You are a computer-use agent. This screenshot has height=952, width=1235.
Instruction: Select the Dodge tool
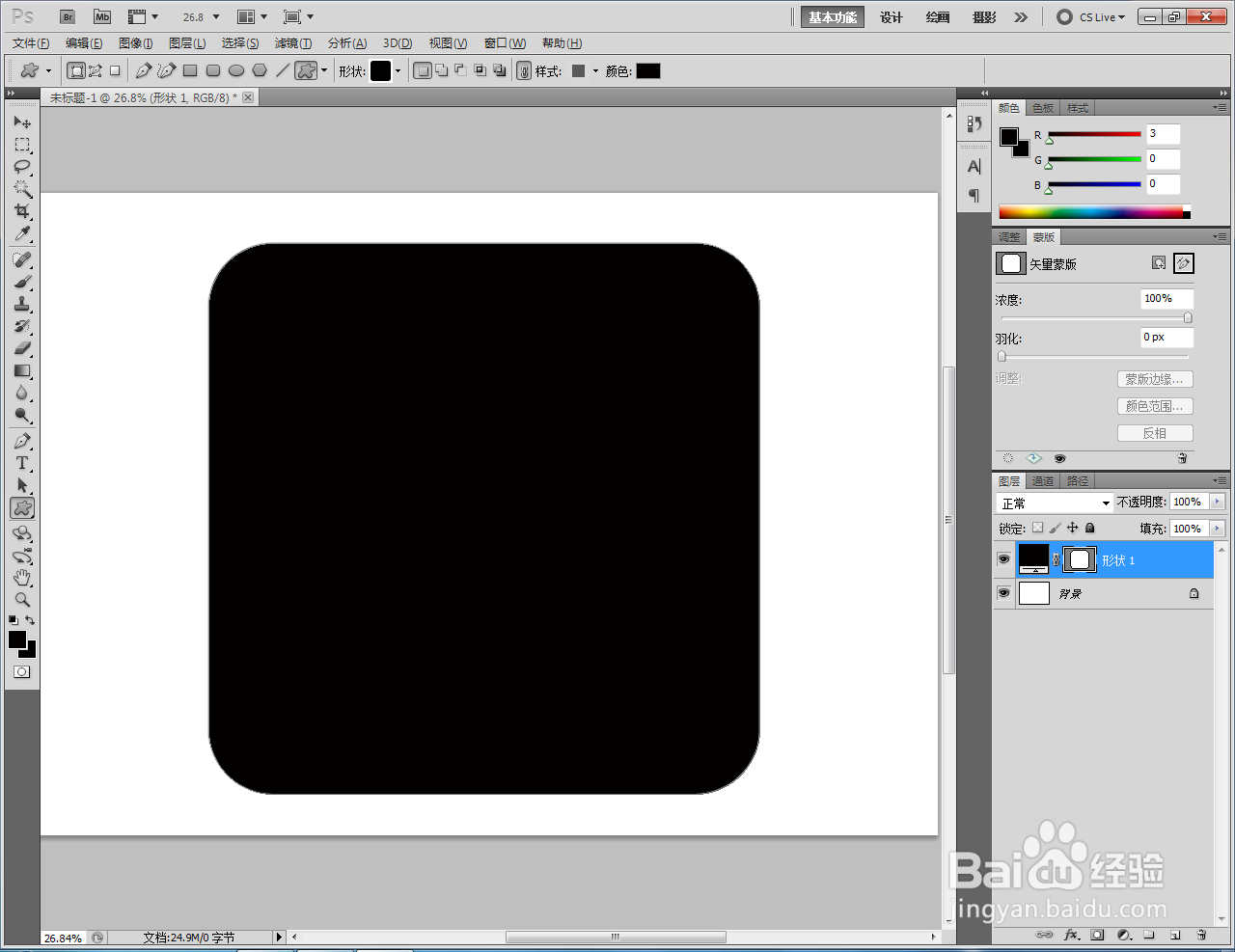point(22,416)
